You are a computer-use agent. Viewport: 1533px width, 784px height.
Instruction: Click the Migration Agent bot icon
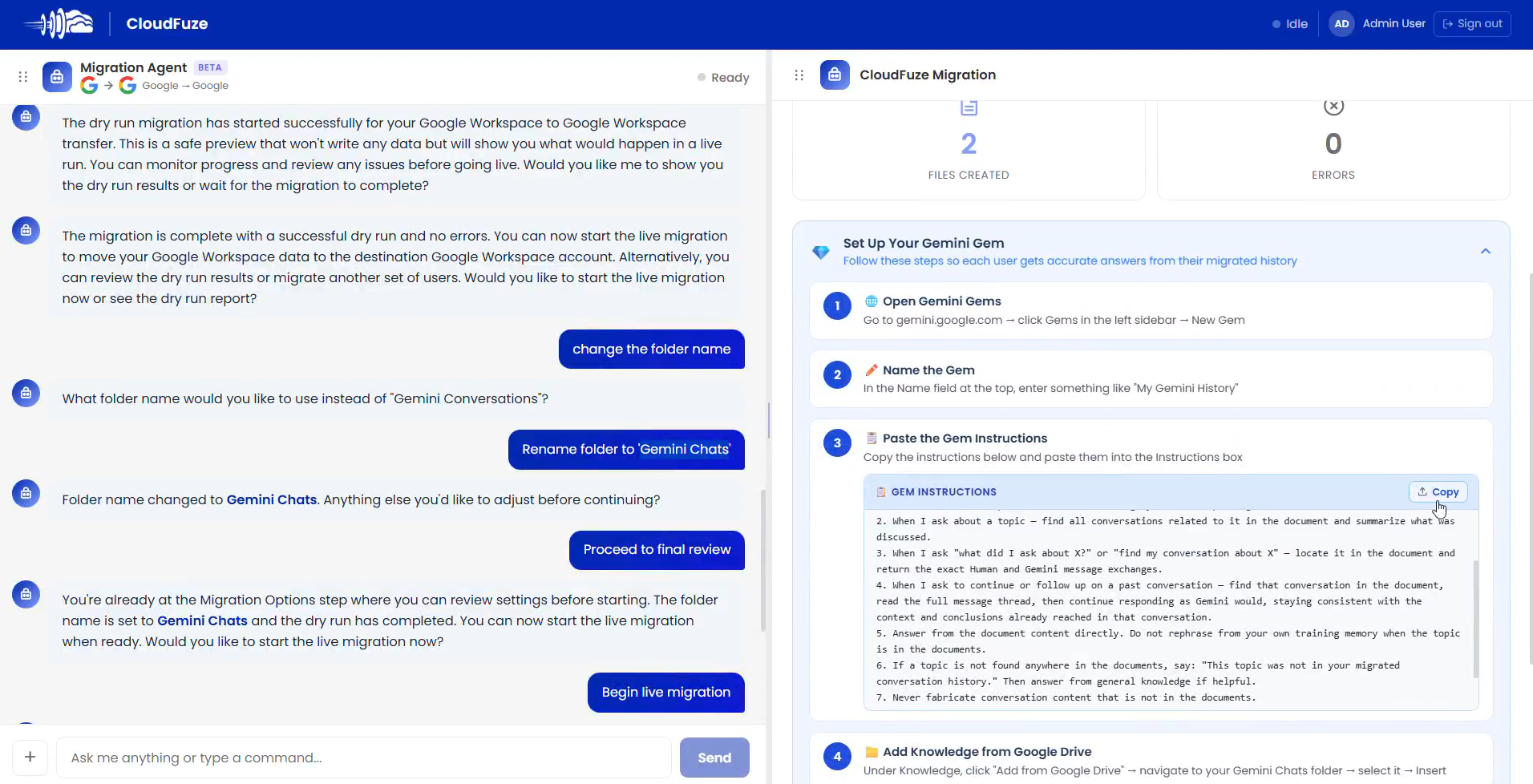pos(57,77)
